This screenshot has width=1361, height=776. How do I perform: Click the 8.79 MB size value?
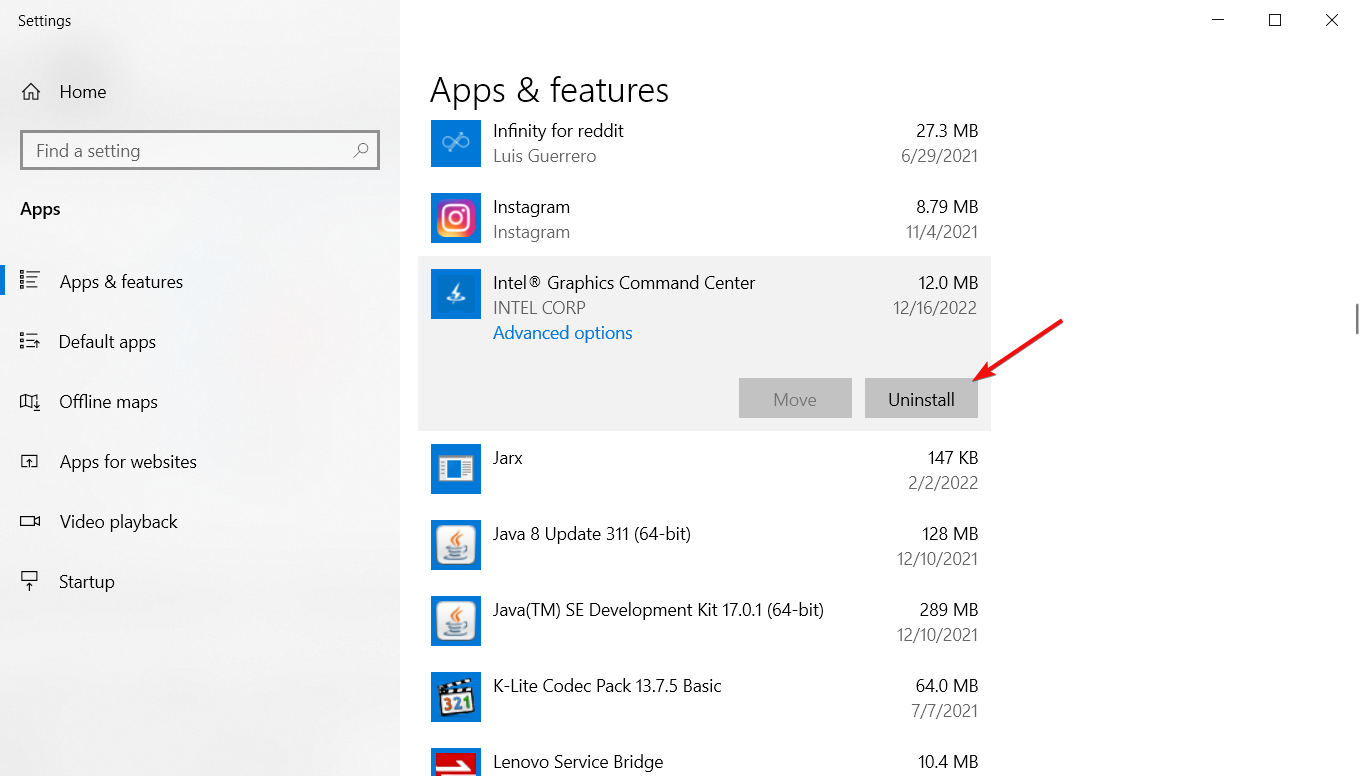tap(947, 207)
